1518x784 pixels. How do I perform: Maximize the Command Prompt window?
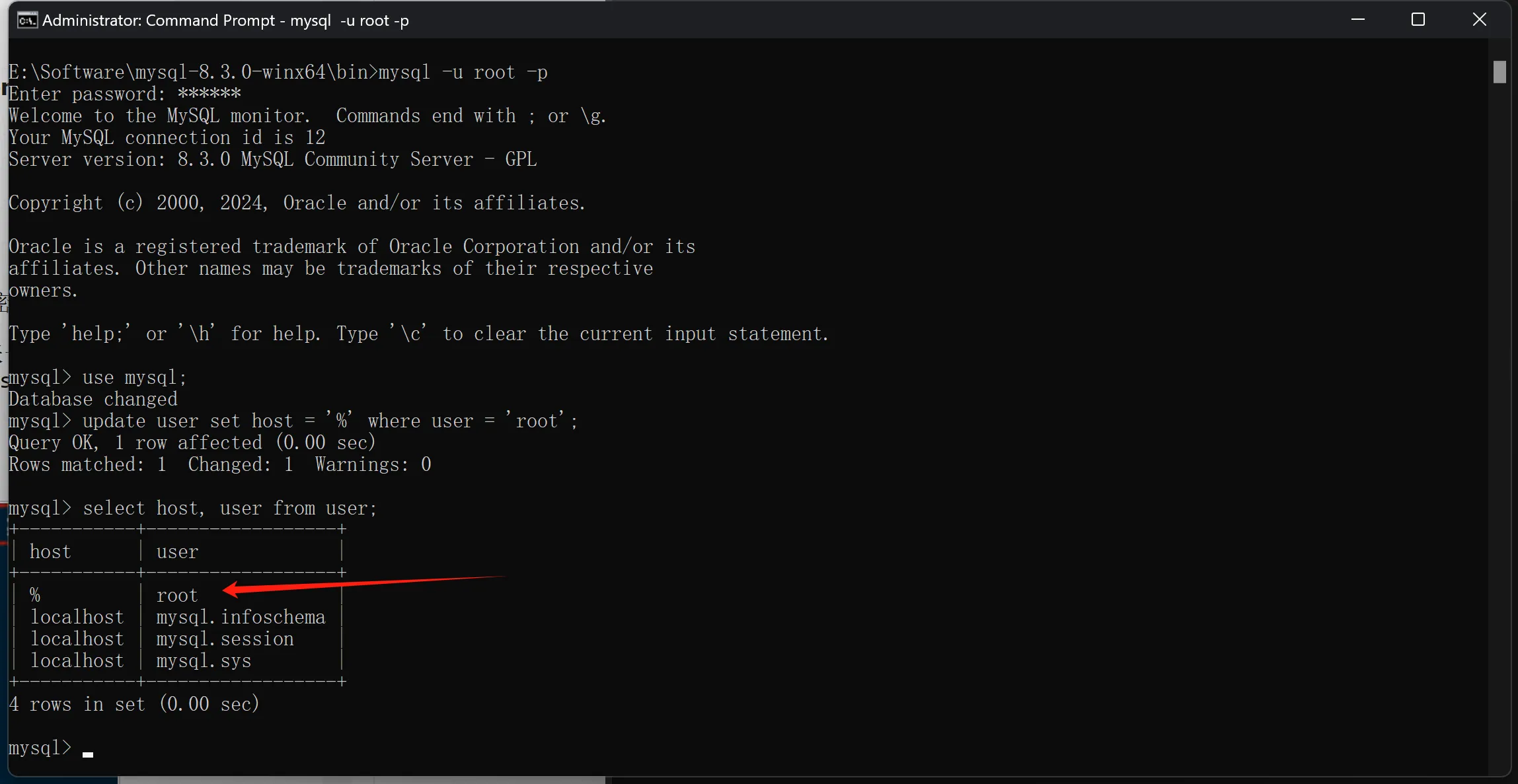coord(1418,20)
